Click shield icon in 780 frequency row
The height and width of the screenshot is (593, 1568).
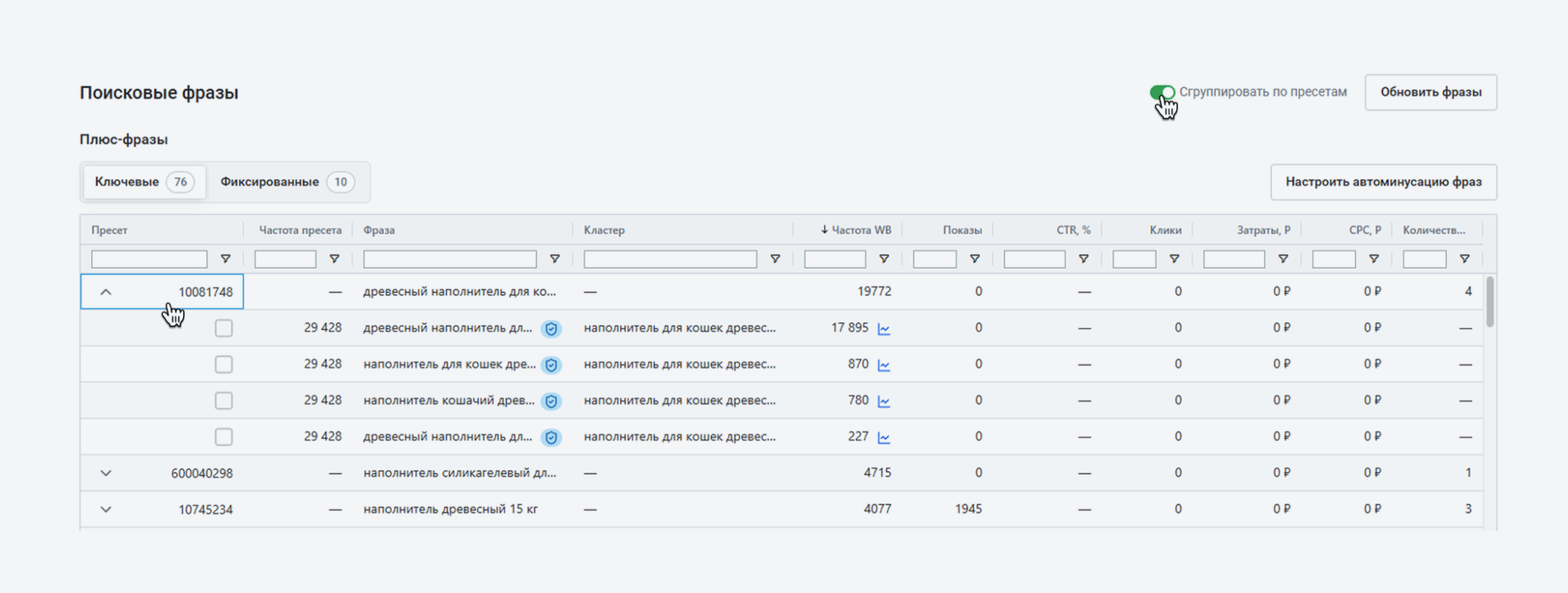pos(551,401)
